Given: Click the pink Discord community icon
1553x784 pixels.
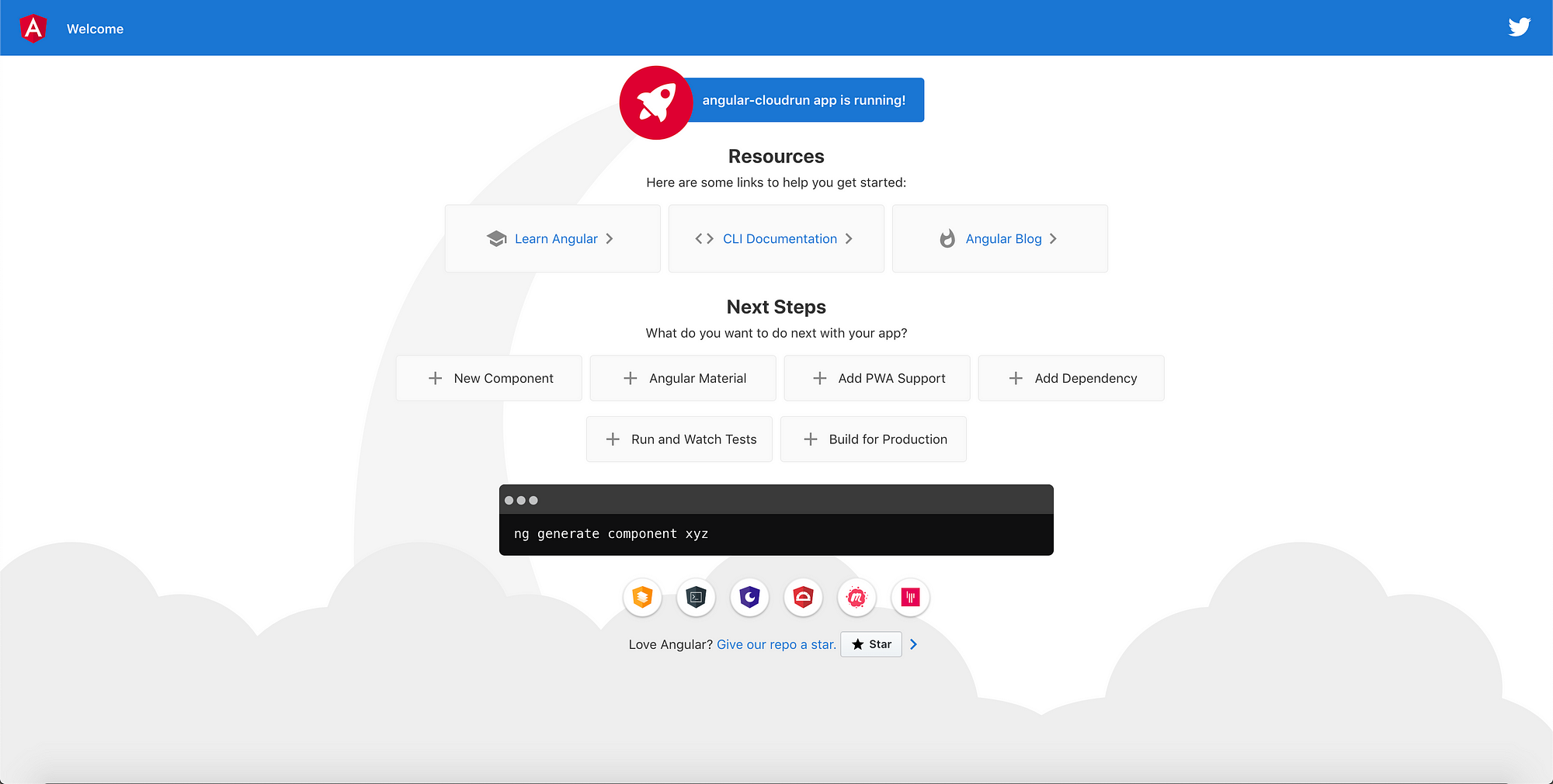Looking at the screenshot, I should [x=910, y=598].
